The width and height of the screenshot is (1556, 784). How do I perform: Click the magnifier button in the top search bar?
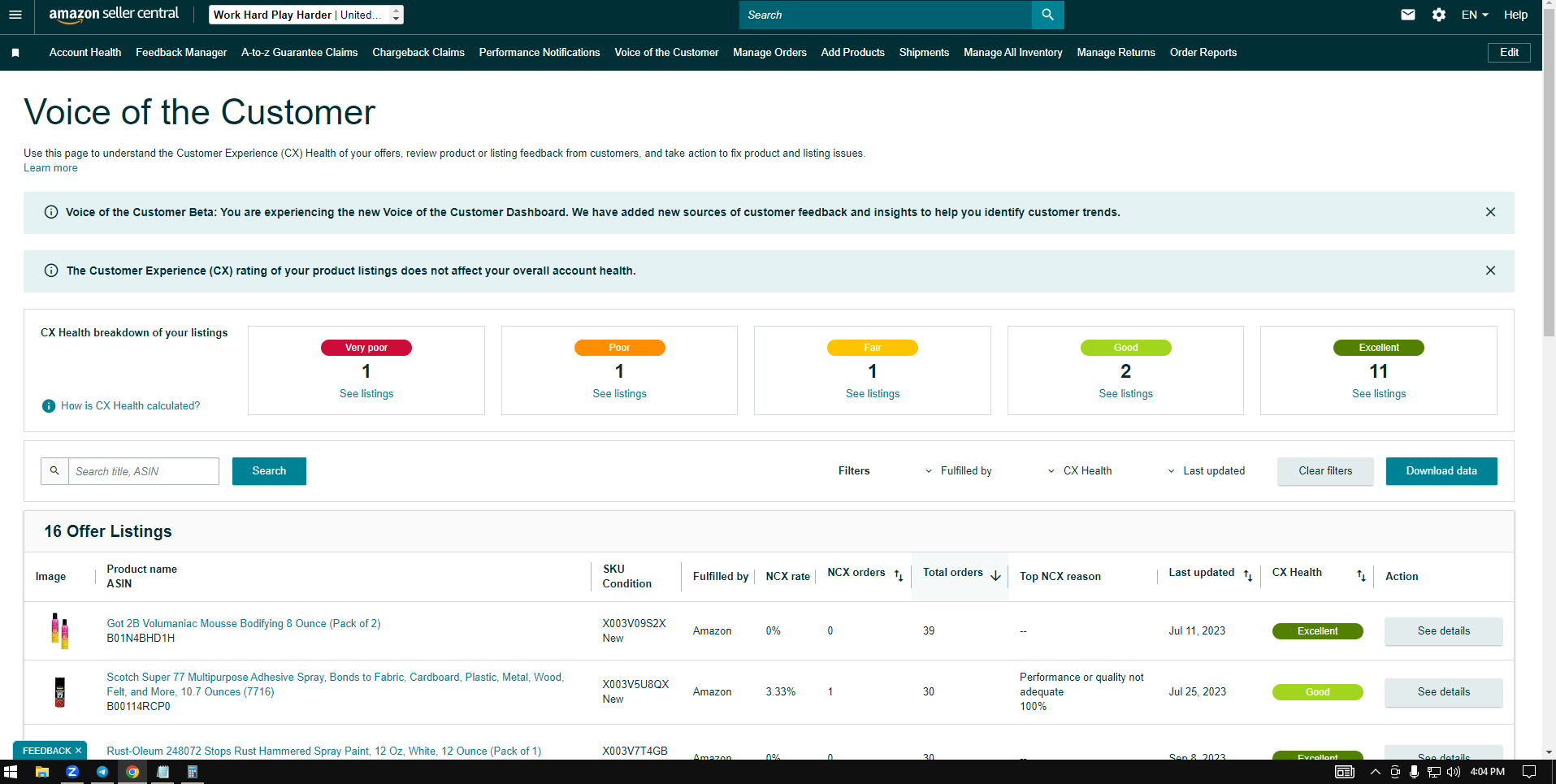pyautogui.click(x=1047, y=15)
